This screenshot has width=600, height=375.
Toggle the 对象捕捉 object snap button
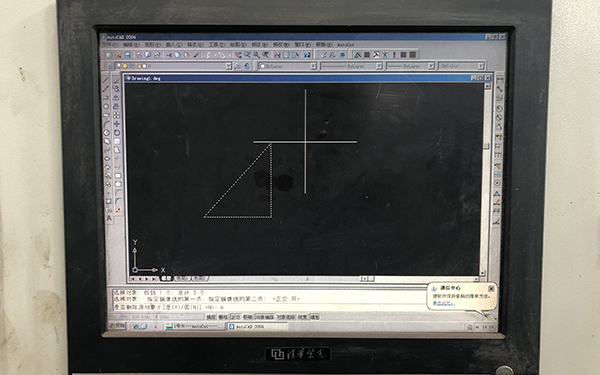coord(264,317)
